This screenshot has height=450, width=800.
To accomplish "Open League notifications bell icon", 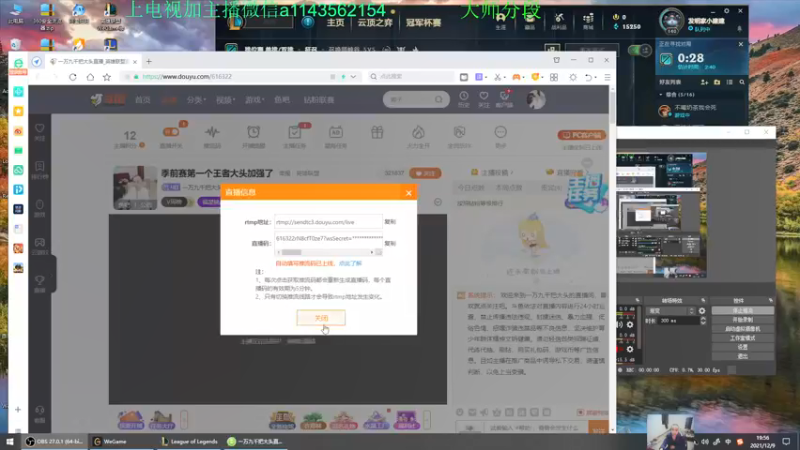I will (739, 29).
